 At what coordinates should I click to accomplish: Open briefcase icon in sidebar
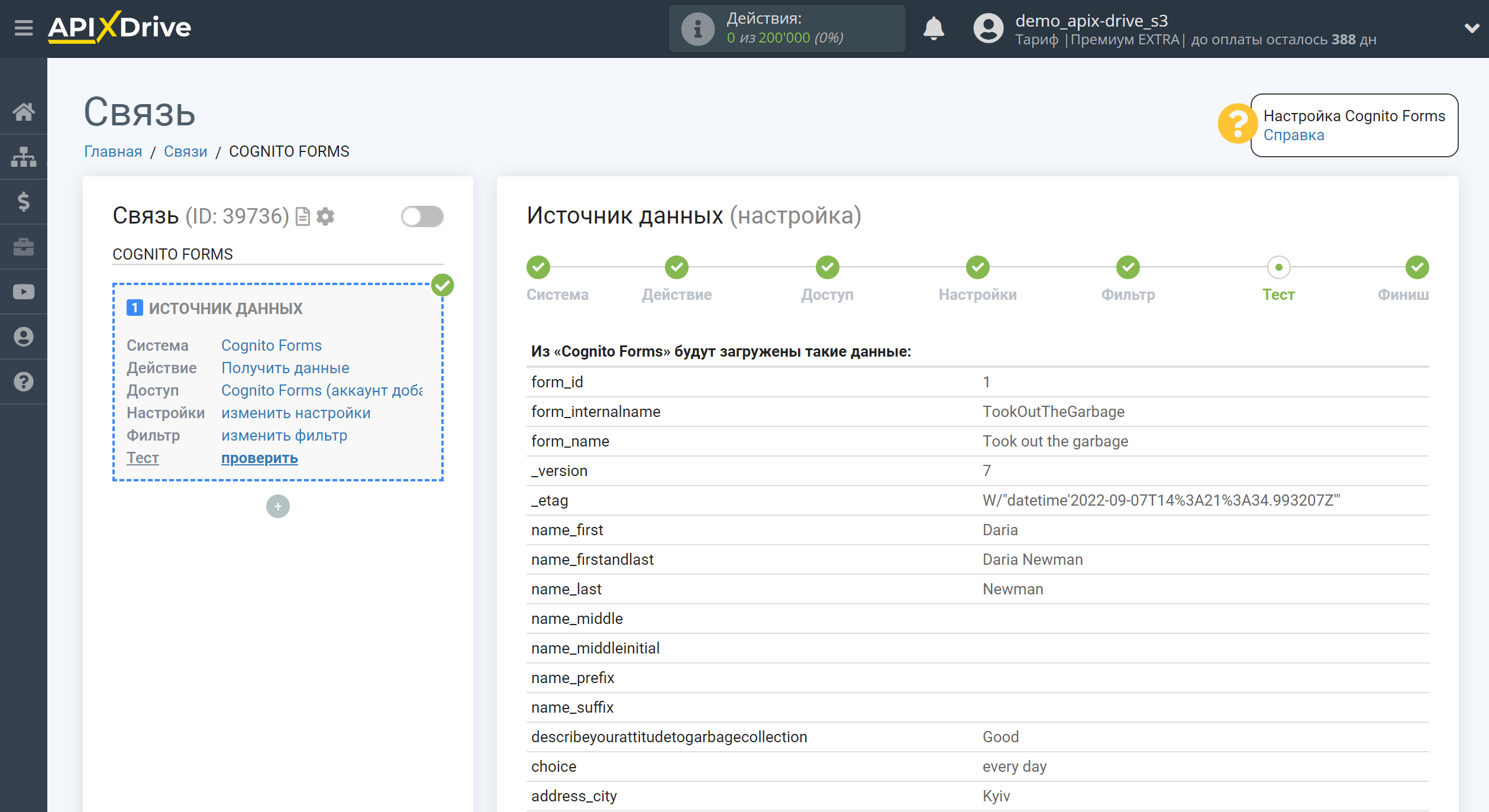(24, 247)
